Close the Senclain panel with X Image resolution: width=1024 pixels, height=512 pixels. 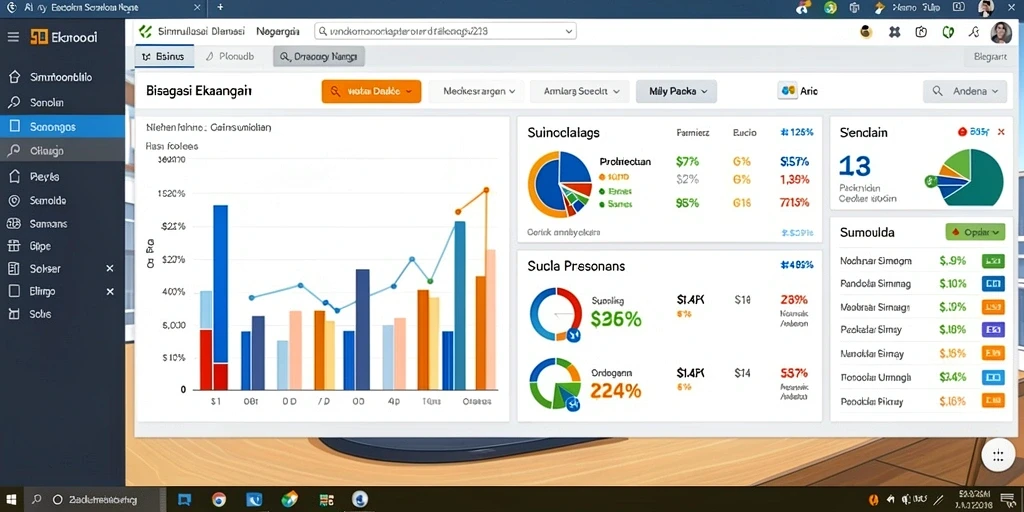coord(1000,132)
